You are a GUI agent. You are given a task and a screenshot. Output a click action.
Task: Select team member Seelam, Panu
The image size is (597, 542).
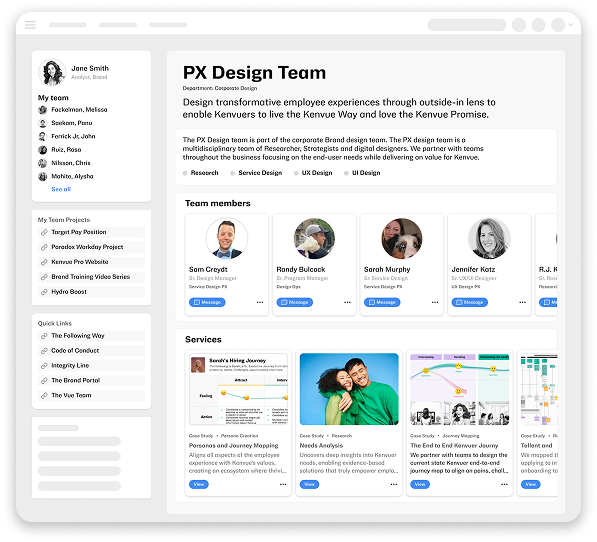click(x=72, y=123)
